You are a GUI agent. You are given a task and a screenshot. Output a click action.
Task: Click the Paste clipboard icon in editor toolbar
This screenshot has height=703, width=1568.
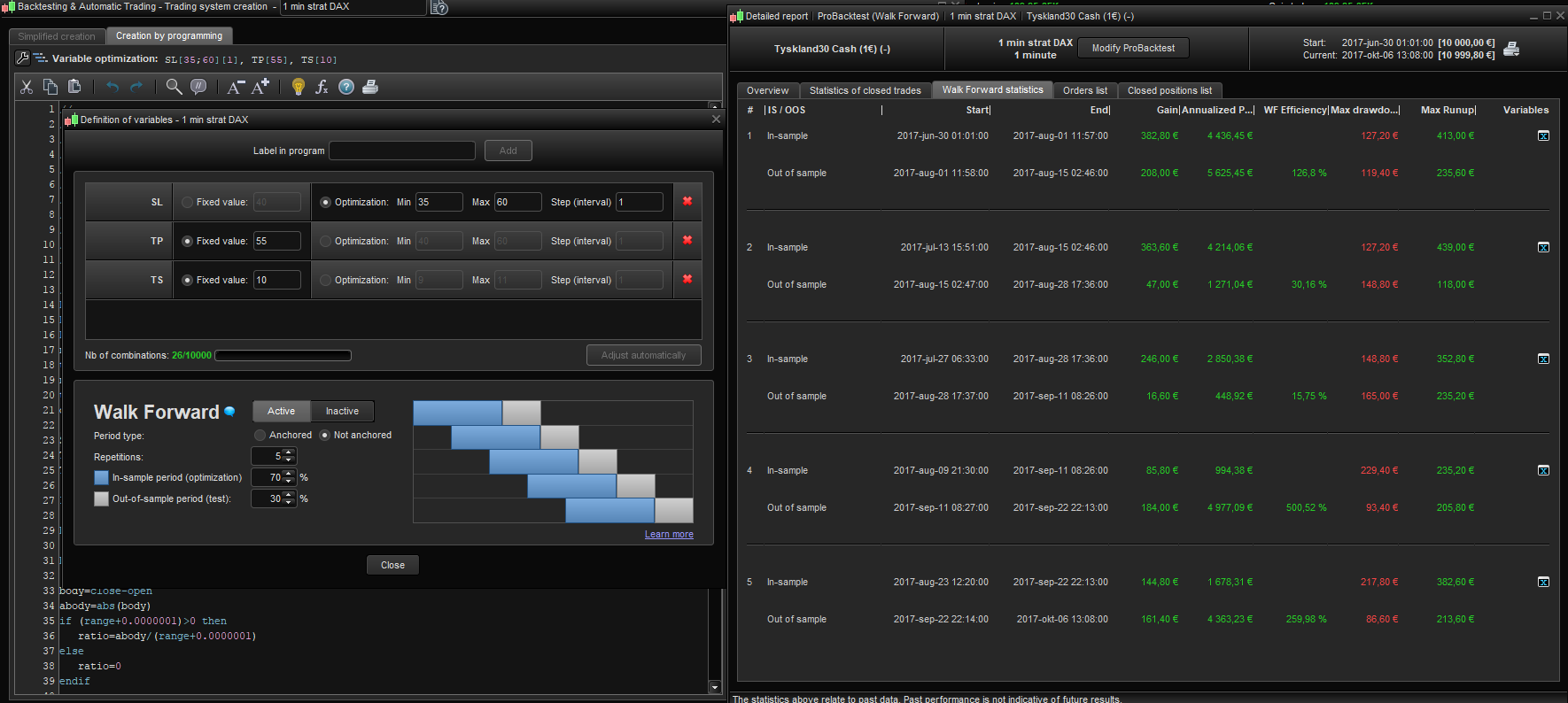coord(74,87)
